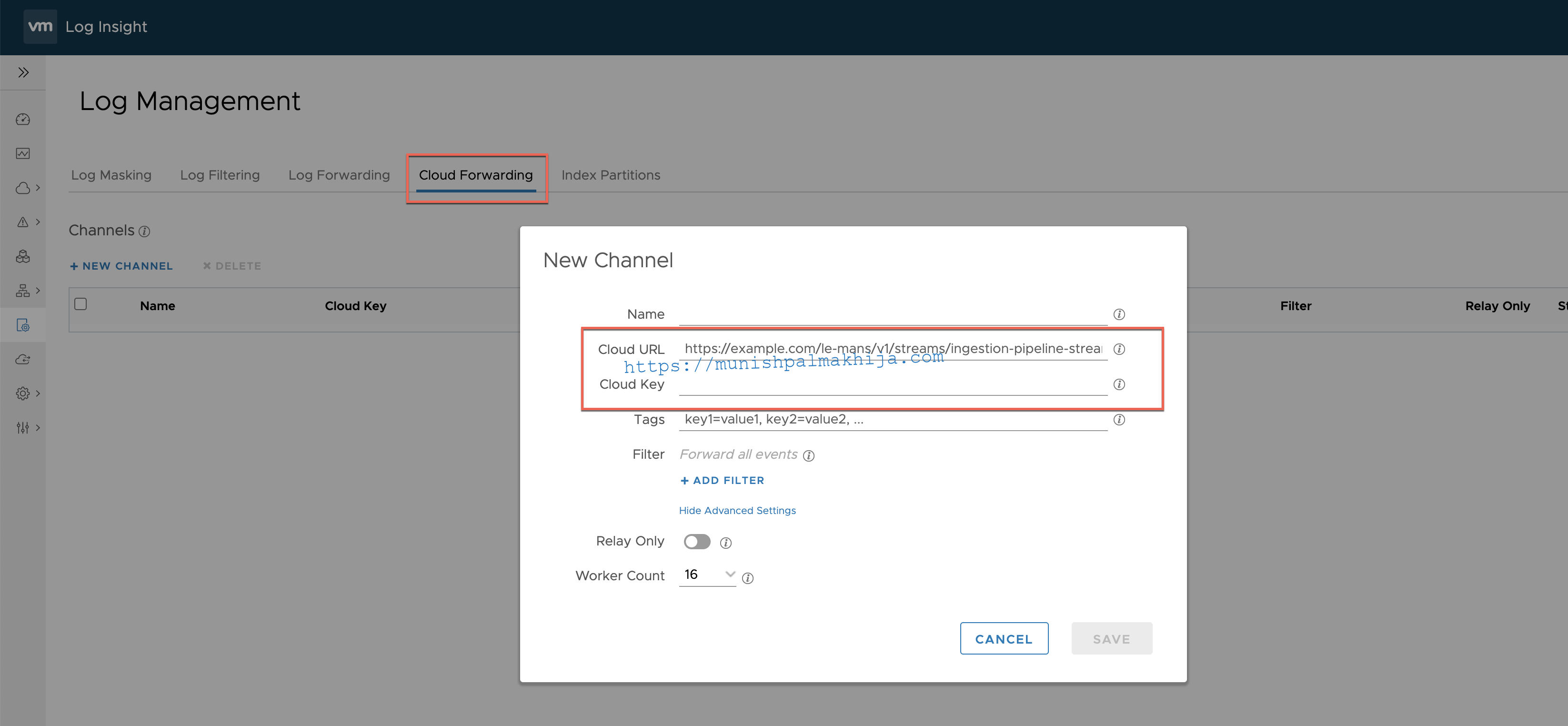The image size is (1568, 726).
Task: Click the Relay Only column header
Action: point(1498,306)
